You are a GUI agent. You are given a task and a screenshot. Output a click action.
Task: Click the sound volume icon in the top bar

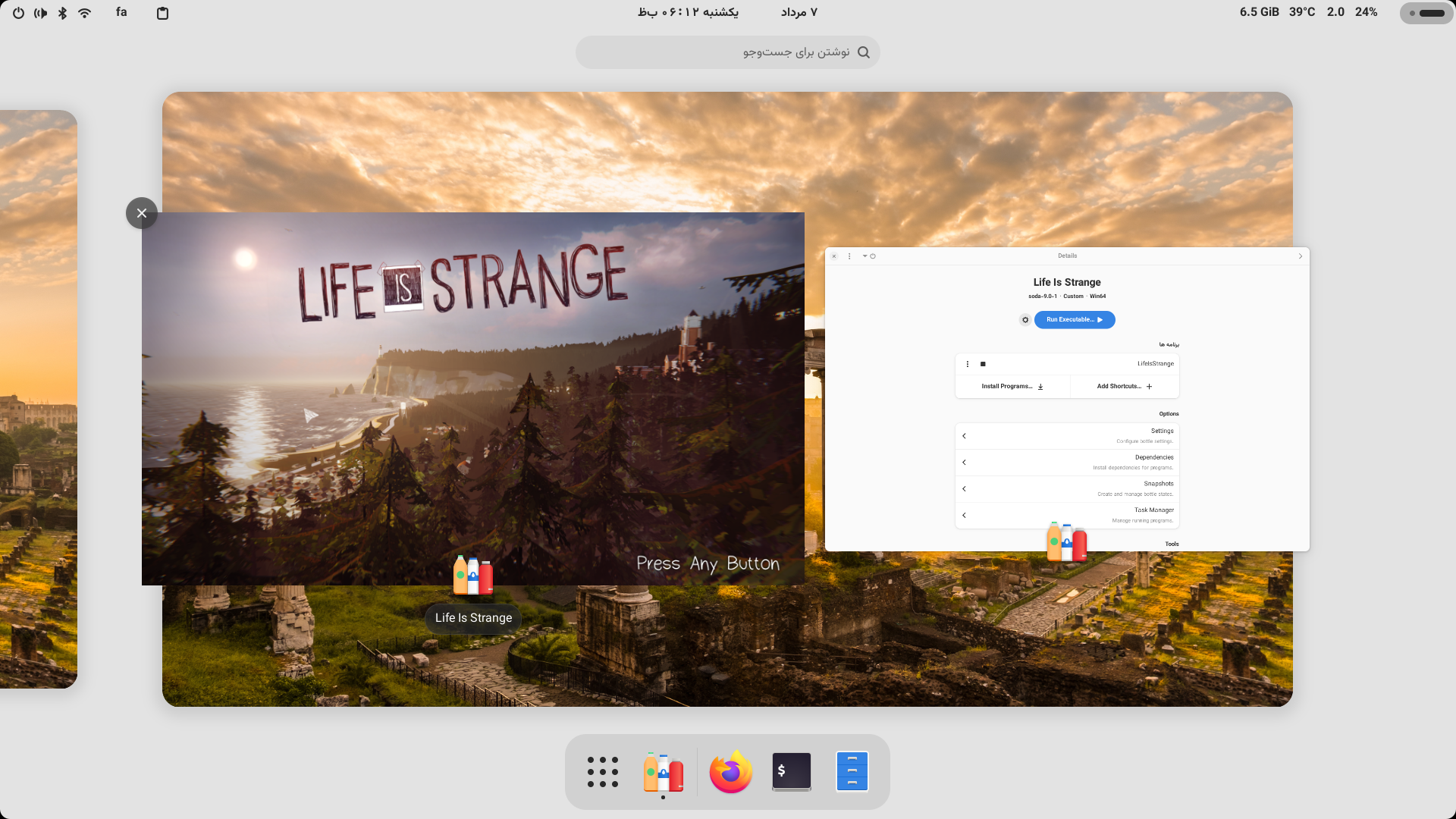(x=40, y=13)
